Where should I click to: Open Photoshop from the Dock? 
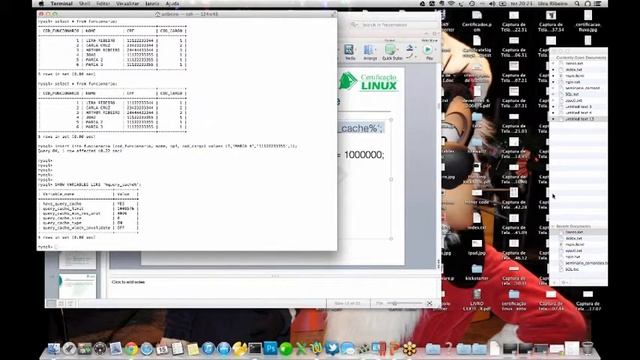pos(270,349)
